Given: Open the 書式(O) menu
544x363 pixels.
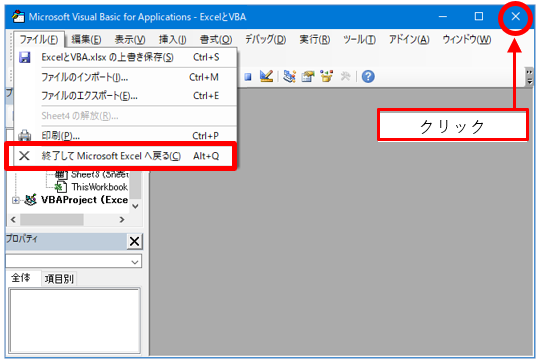Looking at the screenshot, I should tap(216, 40).
